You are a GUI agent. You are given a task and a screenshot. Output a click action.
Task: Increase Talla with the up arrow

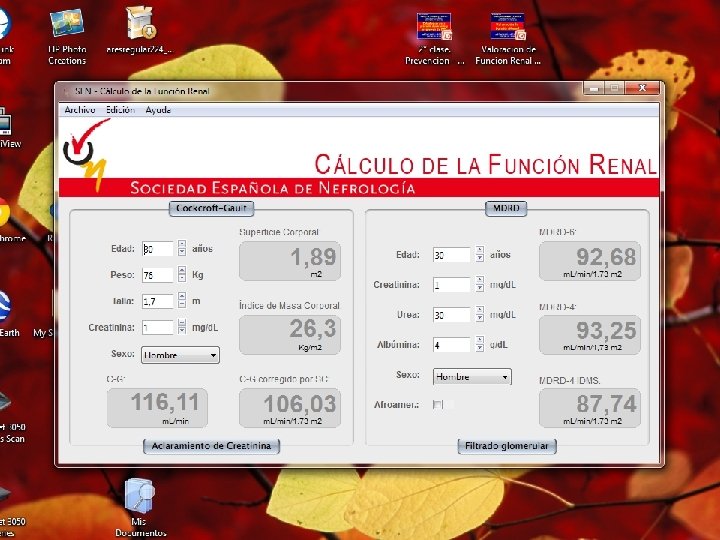coord(182,297)
